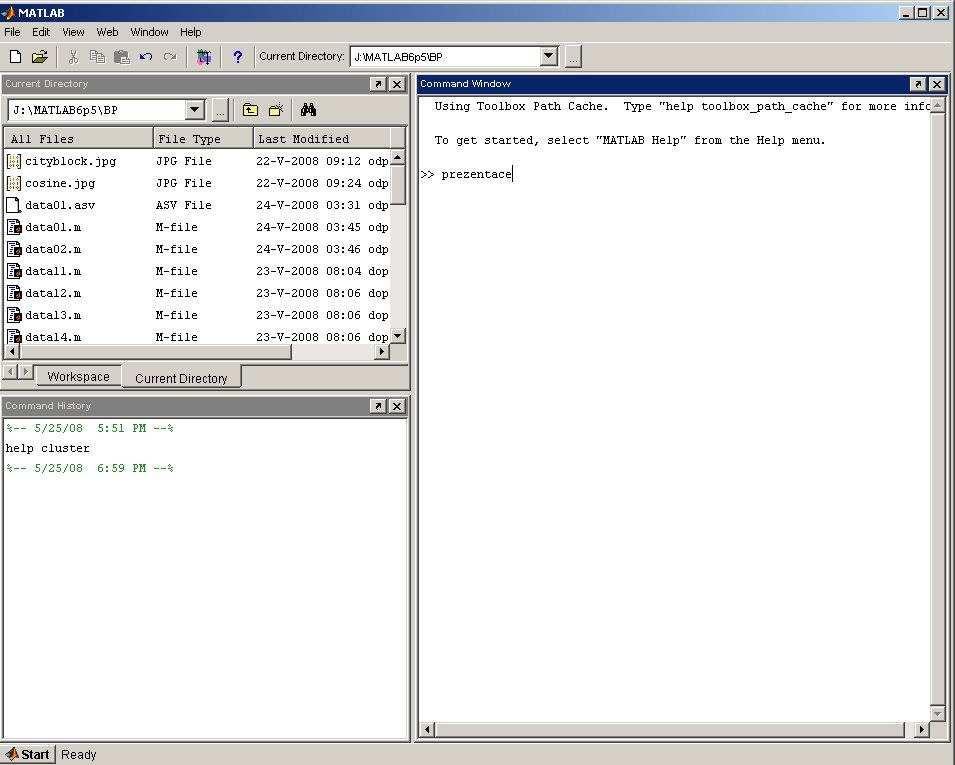Click Command Window scroll right arrow
Viewport: 955px width, 765px height.
922,729
